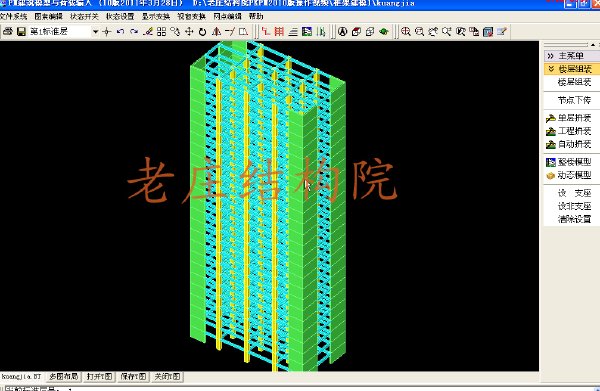The height and width of the screenshot is (391, 600).
Task: Collapse the highlighted 楼层组装 section header
Action: click(572, 69)
